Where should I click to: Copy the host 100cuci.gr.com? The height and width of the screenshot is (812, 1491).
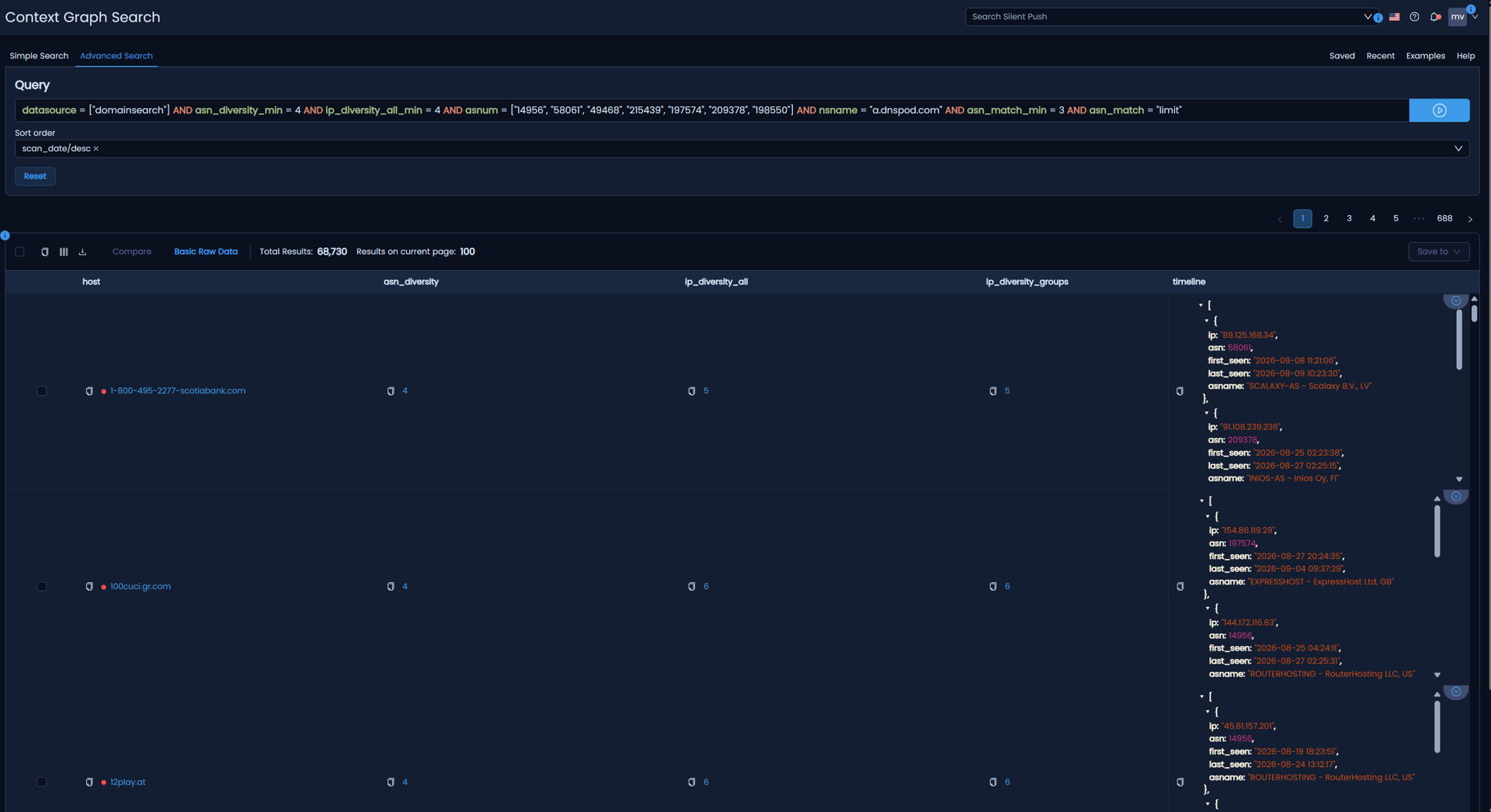pos(89,587)
